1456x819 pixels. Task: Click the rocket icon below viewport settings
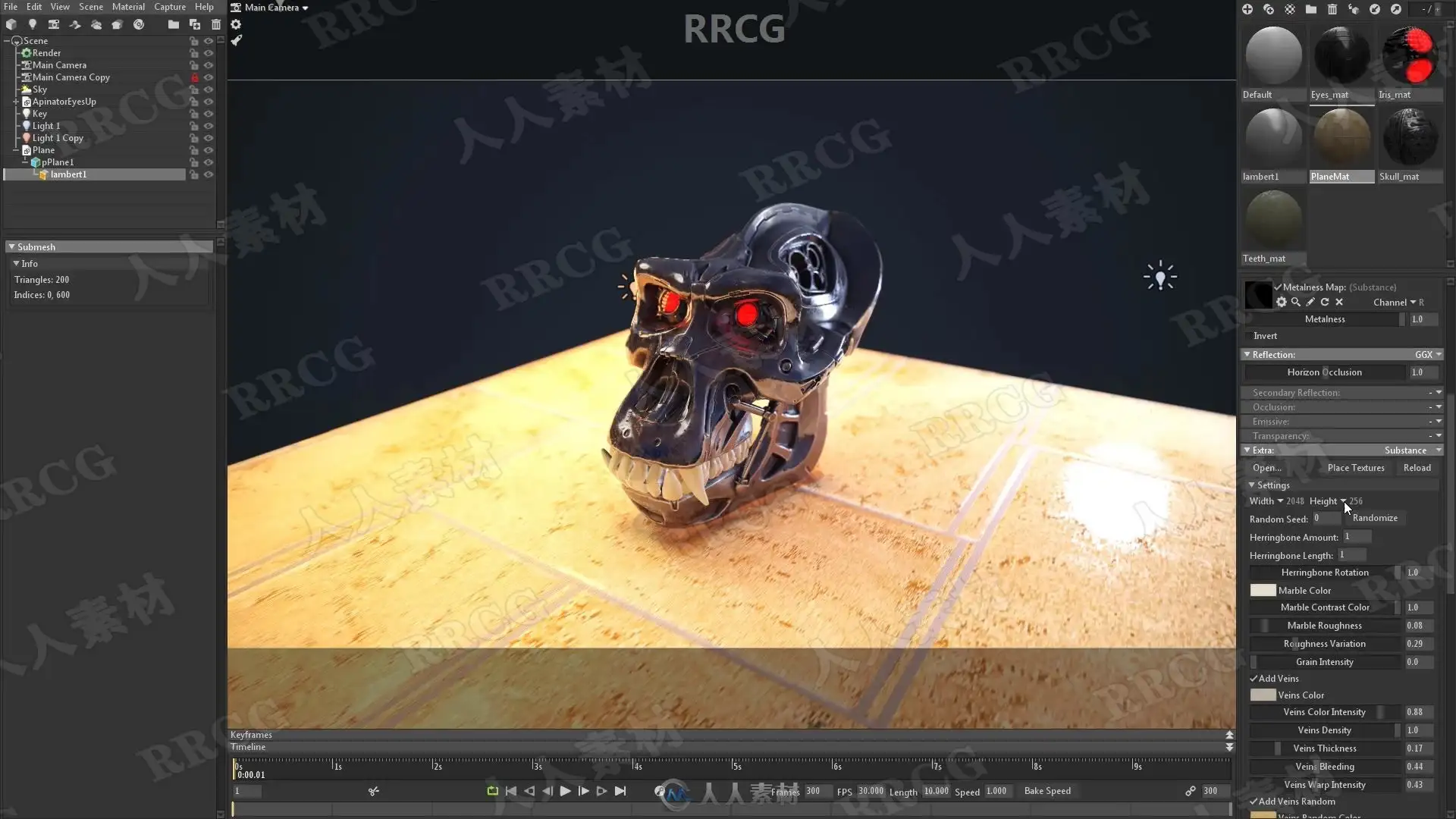(x=237, y=41)
